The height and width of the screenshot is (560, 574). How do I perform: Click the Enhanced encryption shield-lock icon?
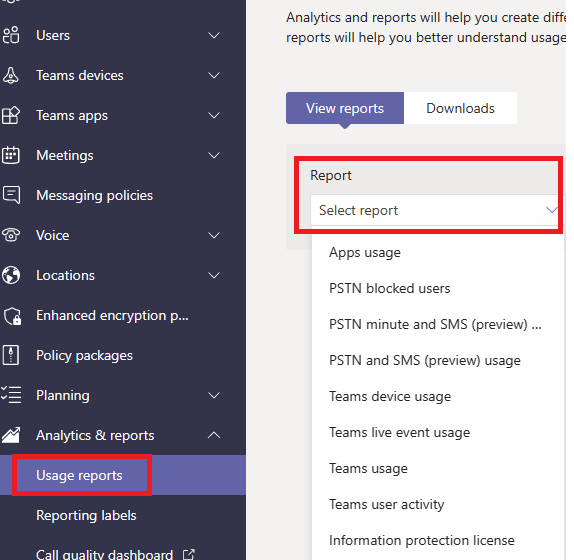(12, 316)
